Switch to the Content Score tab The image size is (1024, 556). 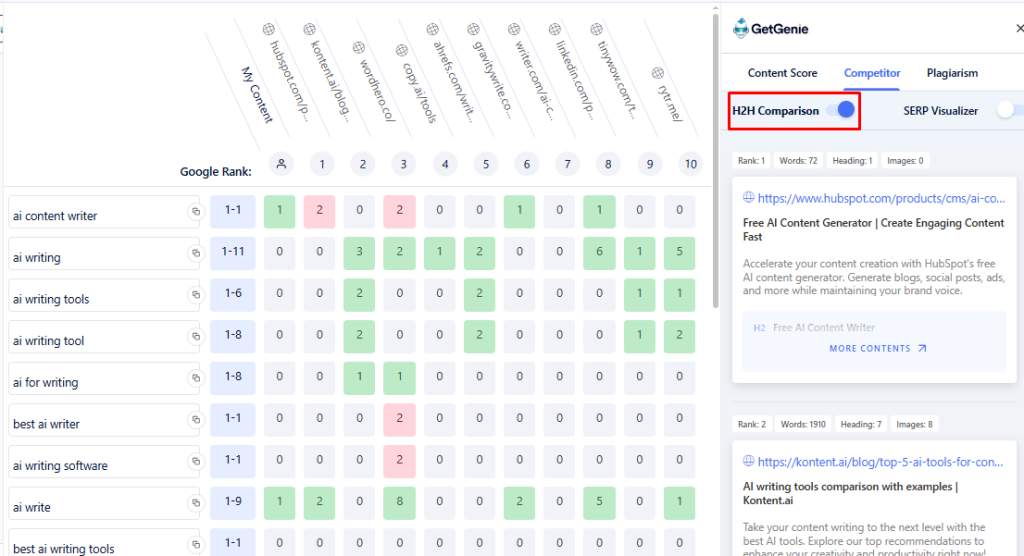(x=782, y=73)
